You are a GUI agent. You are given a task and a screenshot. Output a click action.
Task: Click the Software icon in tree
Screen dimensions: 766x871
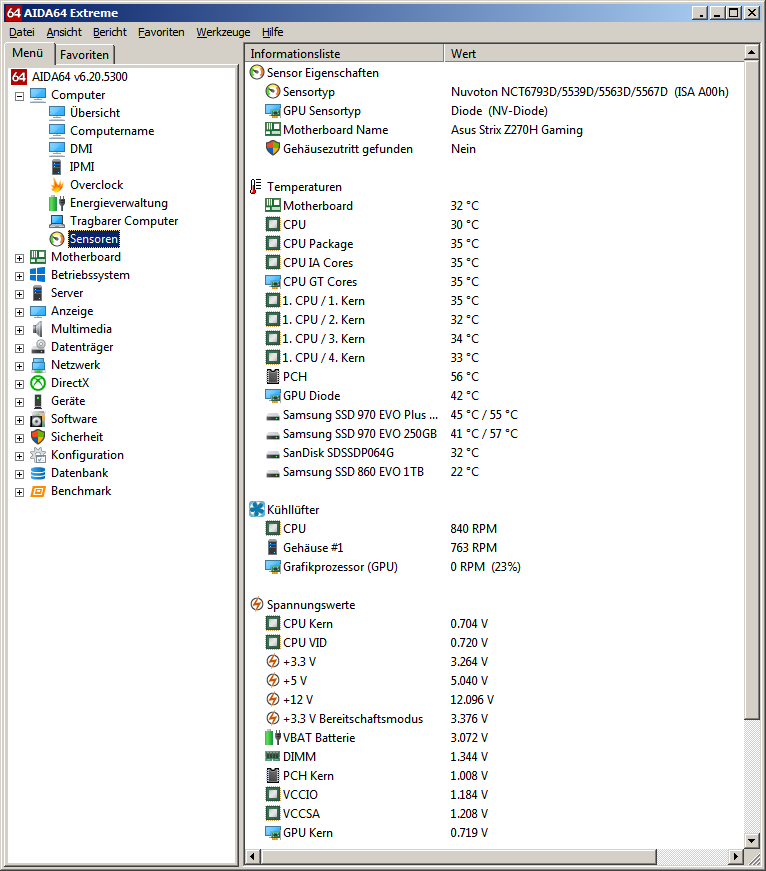[x=38, y=419]
